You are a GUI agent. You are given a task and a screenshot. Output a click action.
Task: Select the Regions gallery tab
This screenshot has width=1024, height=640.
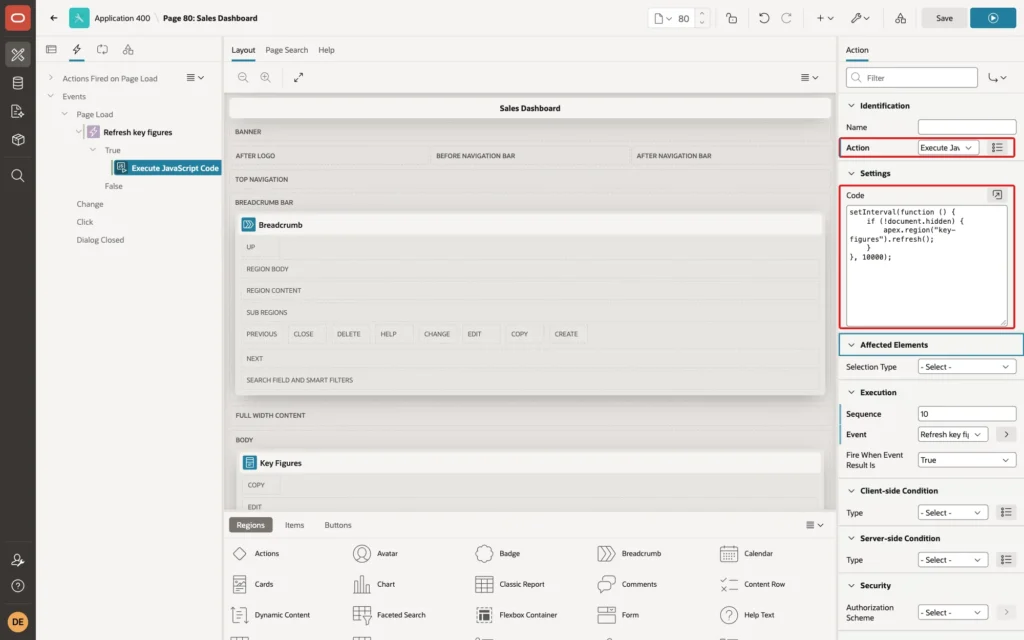click(250, 525)
